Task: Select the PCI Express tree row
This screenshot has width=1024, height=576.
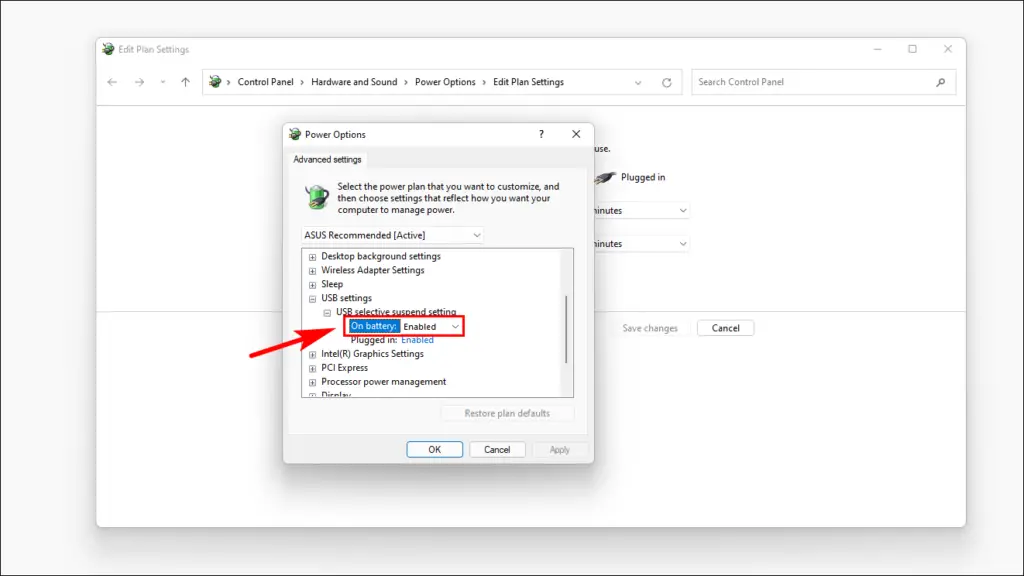Action: coord(344,368)
